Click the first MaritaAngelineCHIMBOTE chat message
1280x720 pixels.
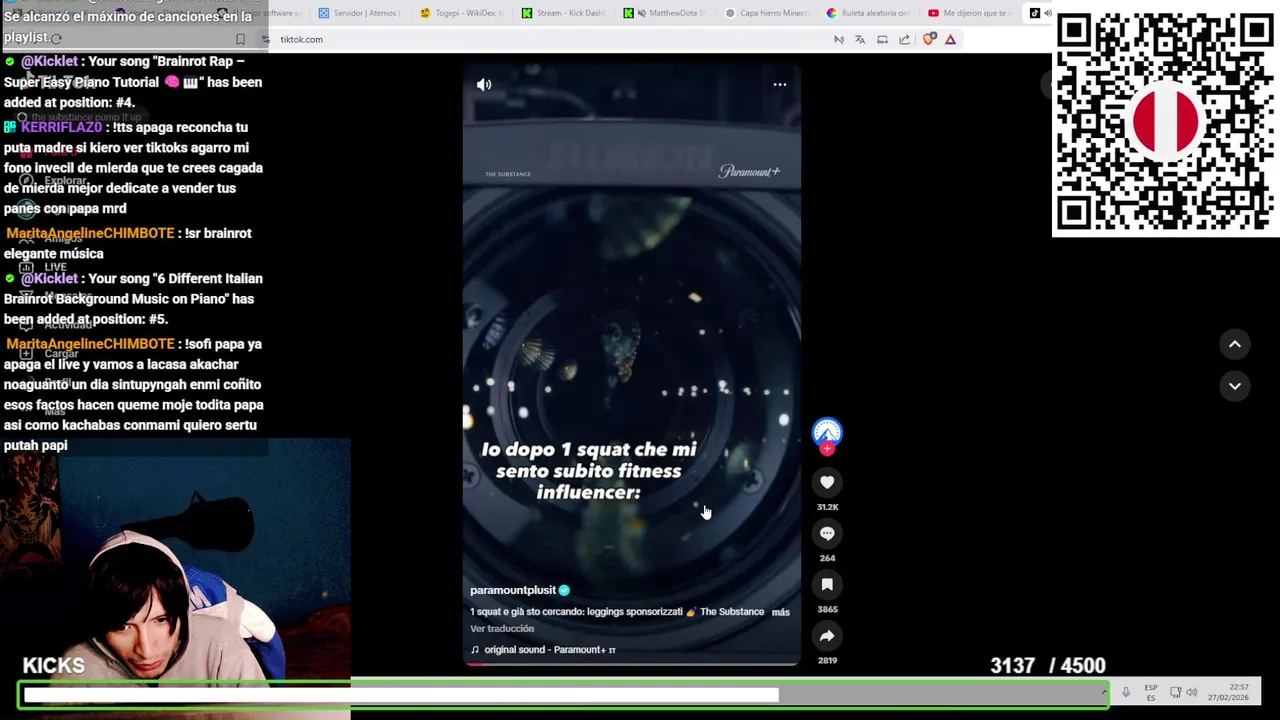pos(132,243)
